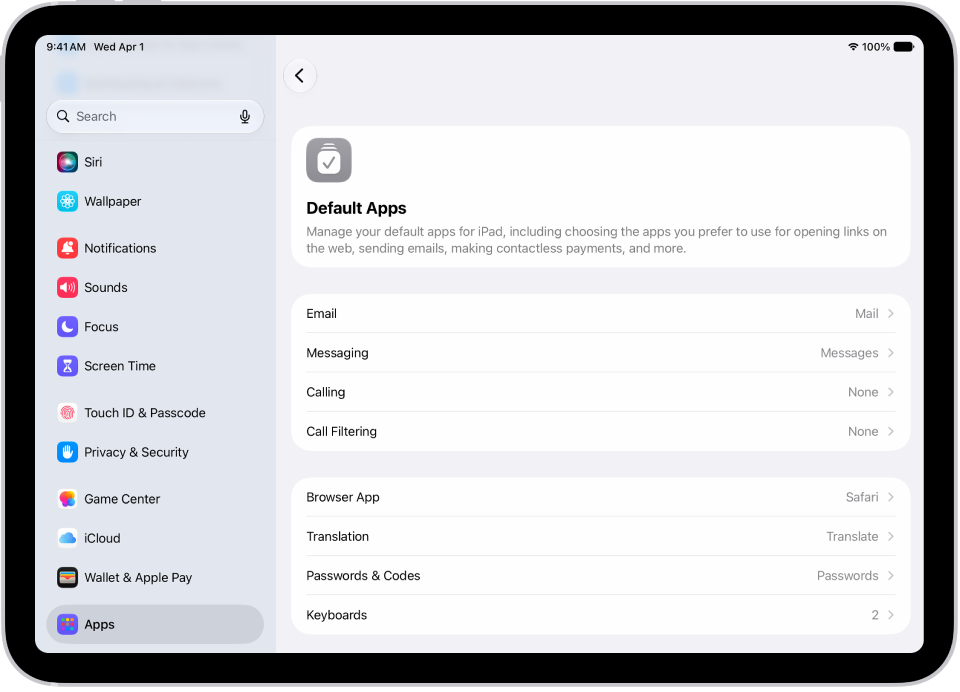Tap the iCloud label
Viewport: 960px width, 692px height.
(x=102, y=538)
